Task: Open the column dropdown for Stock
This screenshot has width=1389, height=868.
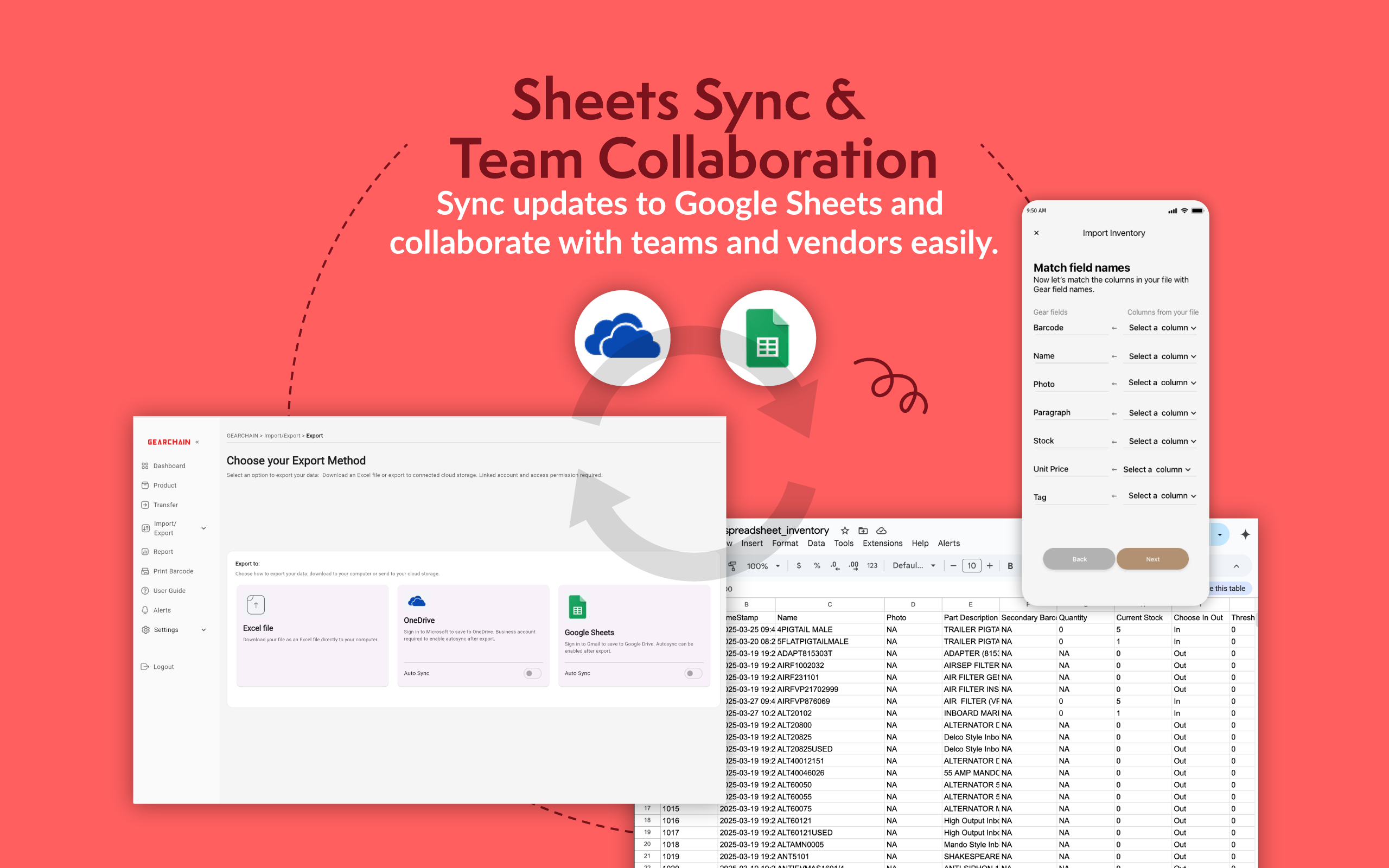Action: click(x=1162, y=442)
